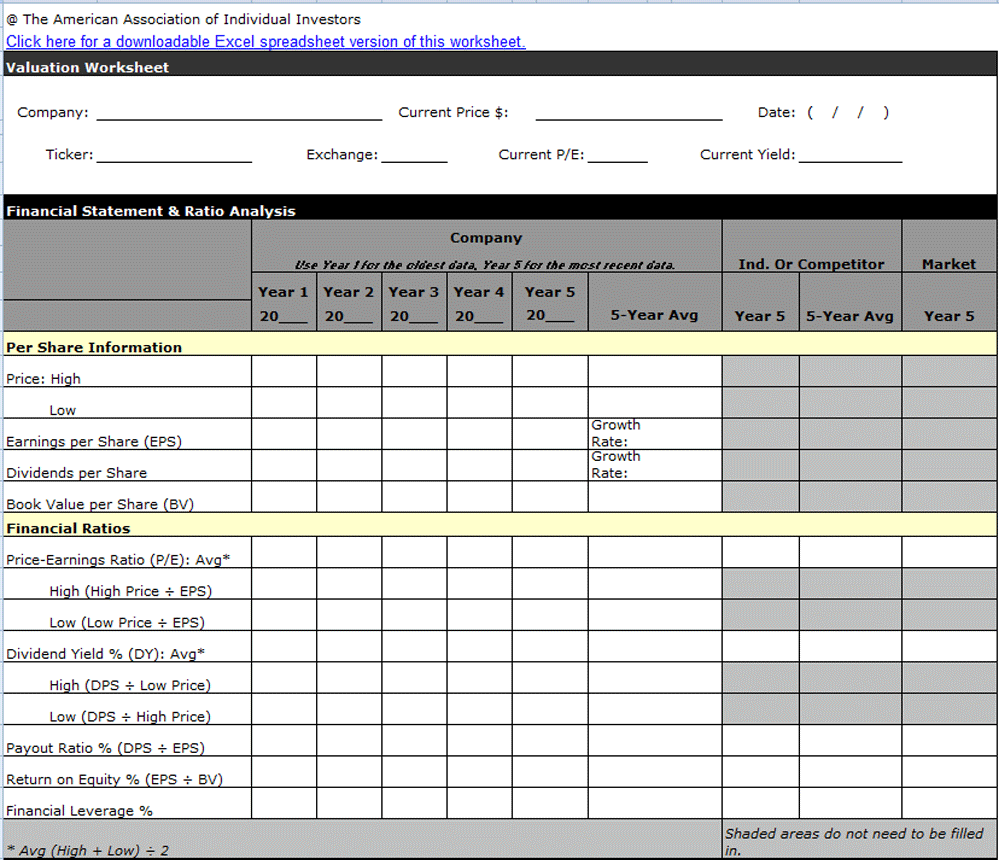
Task: Click the 'Use Year 1 for the oldest data' instruction
Action: click(x=485, y=264)
